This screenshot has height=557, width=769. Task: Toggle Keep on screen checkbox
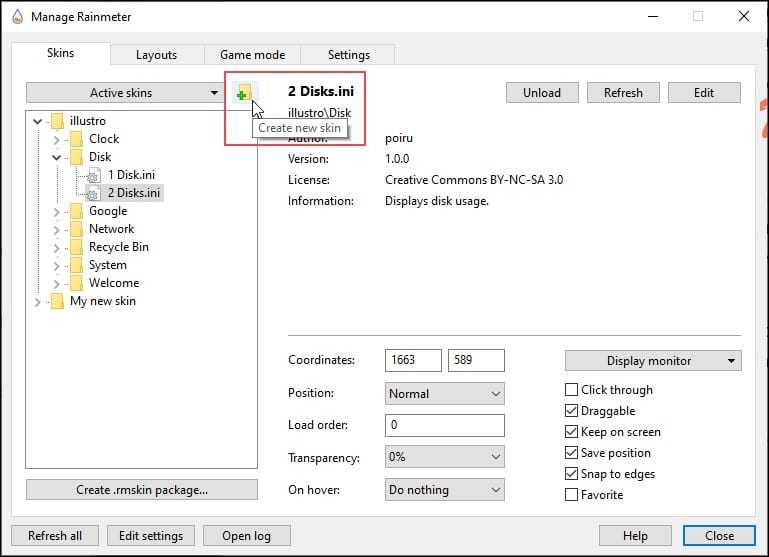(x=571, y=432)
